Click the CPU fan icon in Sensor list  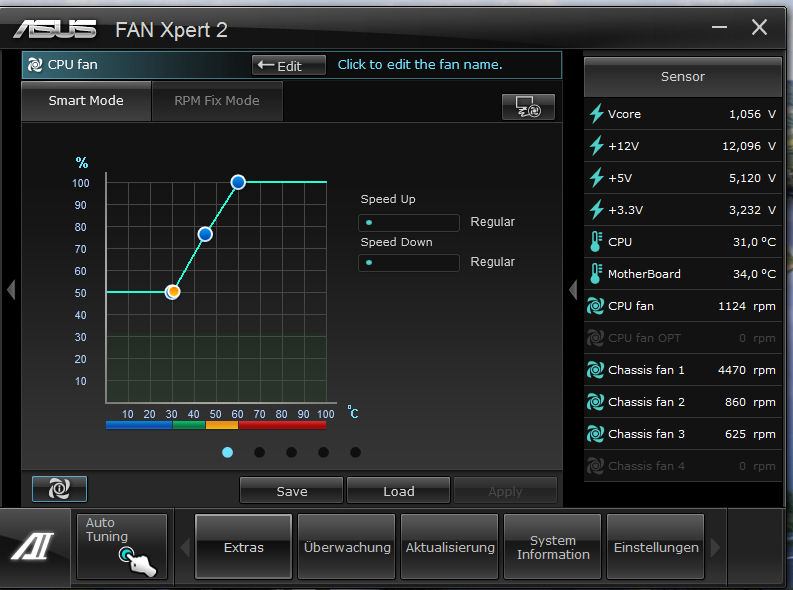595,306
